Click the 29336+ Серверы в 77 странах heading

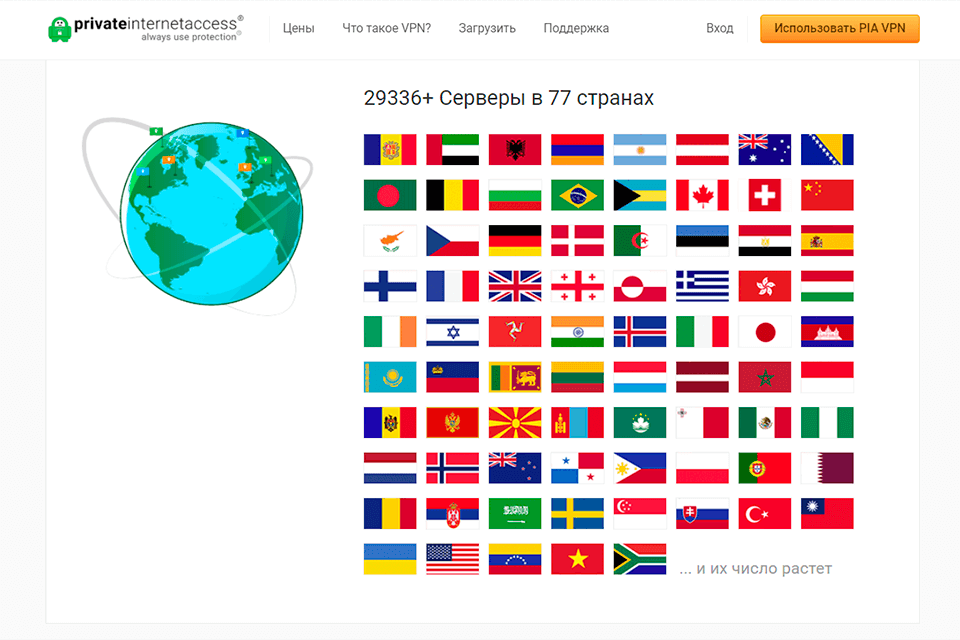(x=508, y=98)
